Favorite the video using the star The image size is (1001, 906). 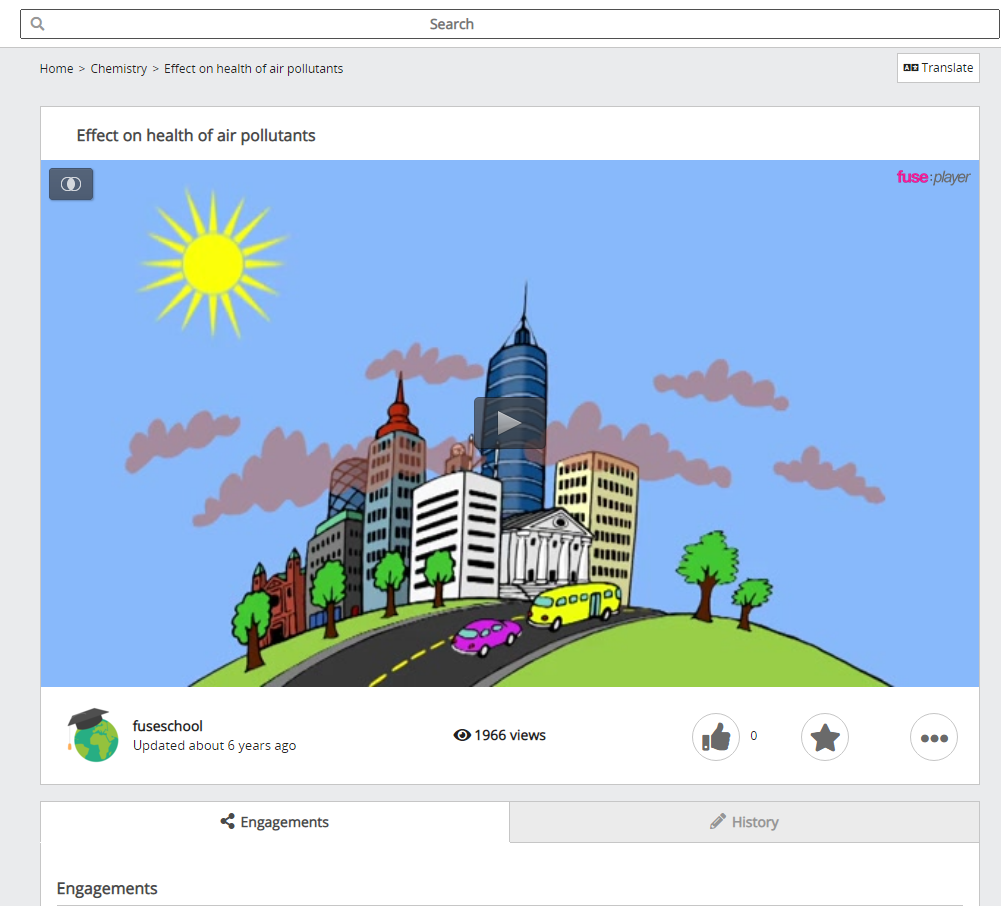[x=824, y=737]
